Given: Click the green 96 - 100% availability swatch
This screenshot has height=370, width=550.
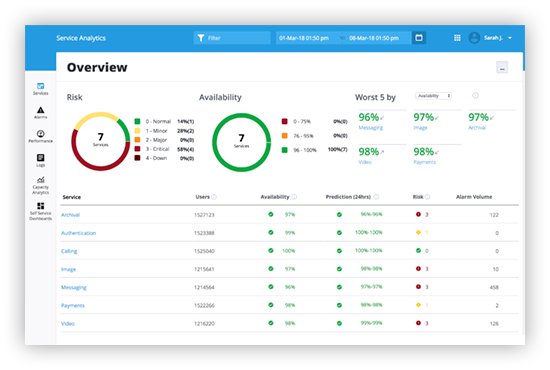Looking at the screenshot, I should coord(284,150).
